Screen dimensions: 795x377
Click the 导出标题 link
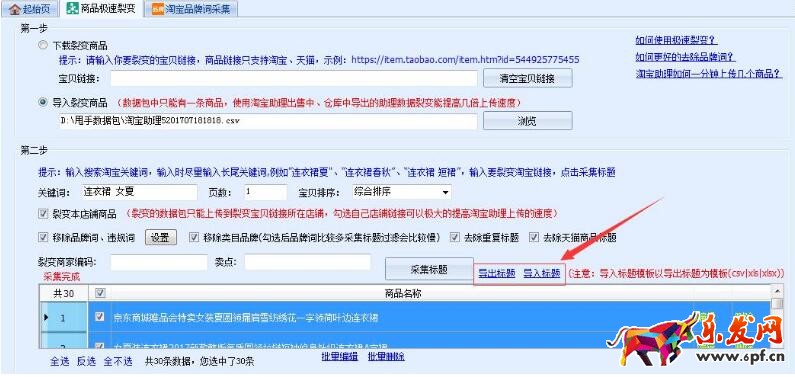click(496, 274)
